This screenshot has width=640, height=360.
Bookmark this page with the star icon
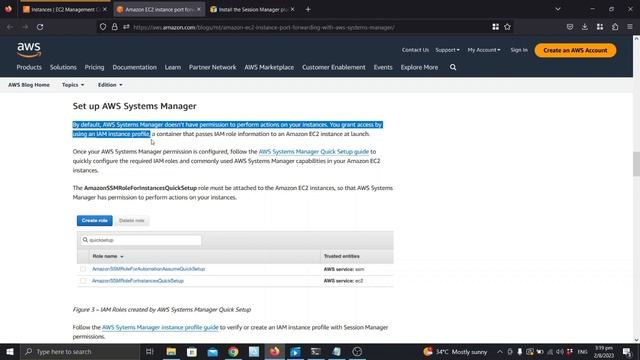(x=507, y=27)
